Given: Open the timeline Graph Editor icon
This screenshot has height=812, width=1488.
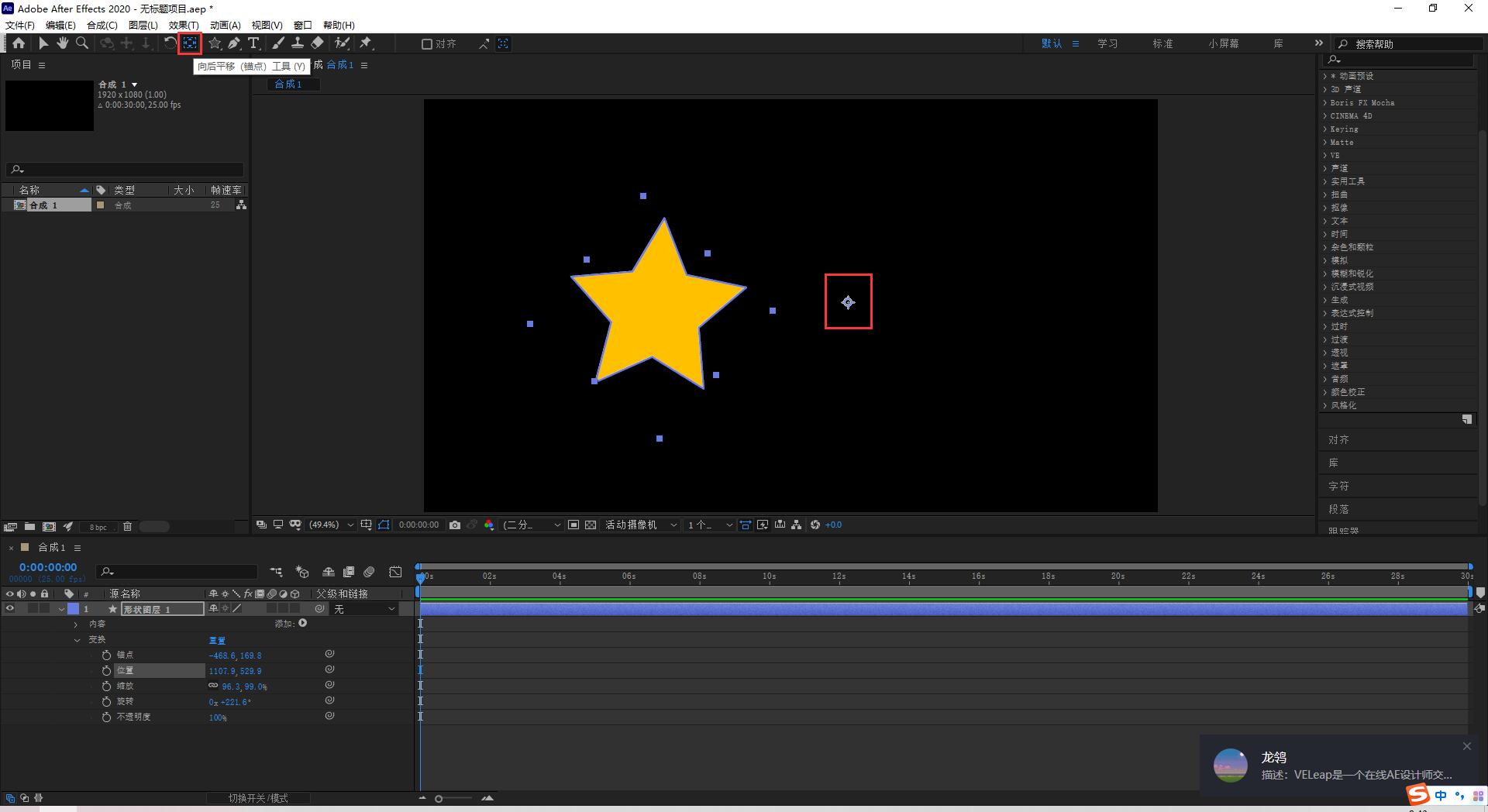Looking at the screenshot, I should click(x=395, y=572).
